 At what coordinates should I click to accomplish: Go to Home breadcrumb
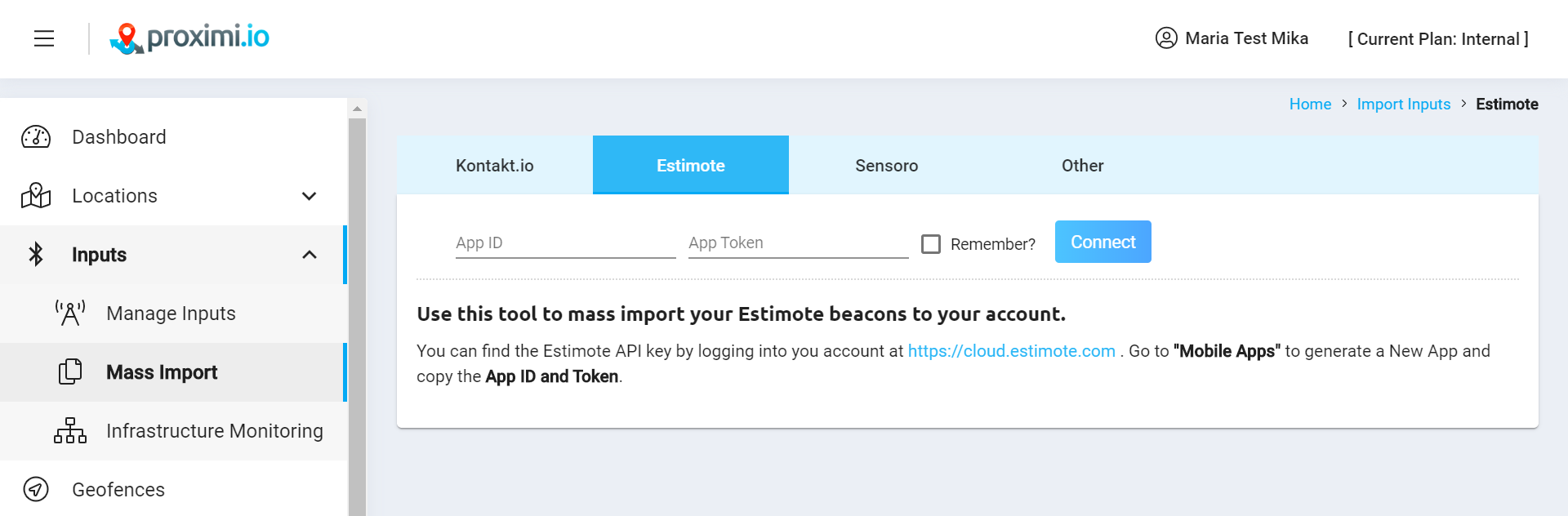pyautogui.click(x=1310, y=105)
